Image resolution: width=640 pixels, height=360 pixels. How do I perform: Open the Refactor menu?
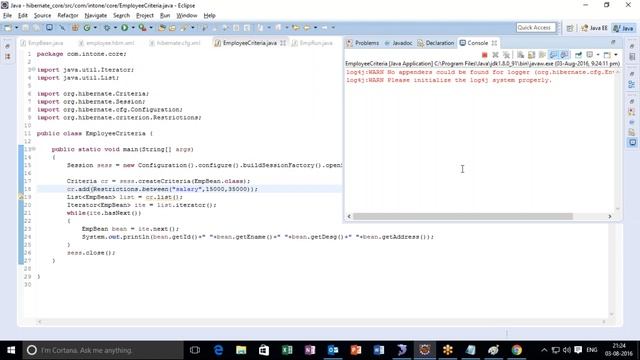click(68, 16)
